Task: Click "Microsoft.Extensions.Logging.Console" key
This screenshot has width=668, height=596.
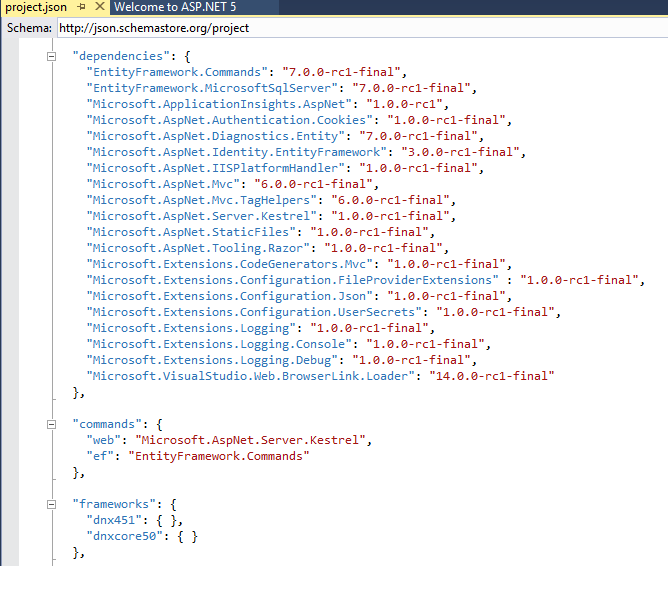Action: point(219,344)
